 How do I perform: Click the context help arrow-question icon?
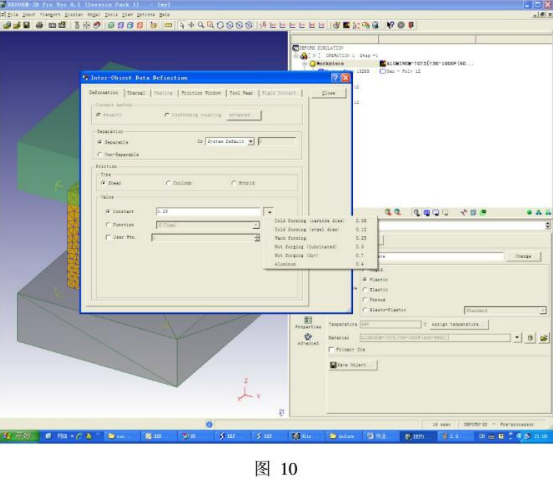click(390, 25)
